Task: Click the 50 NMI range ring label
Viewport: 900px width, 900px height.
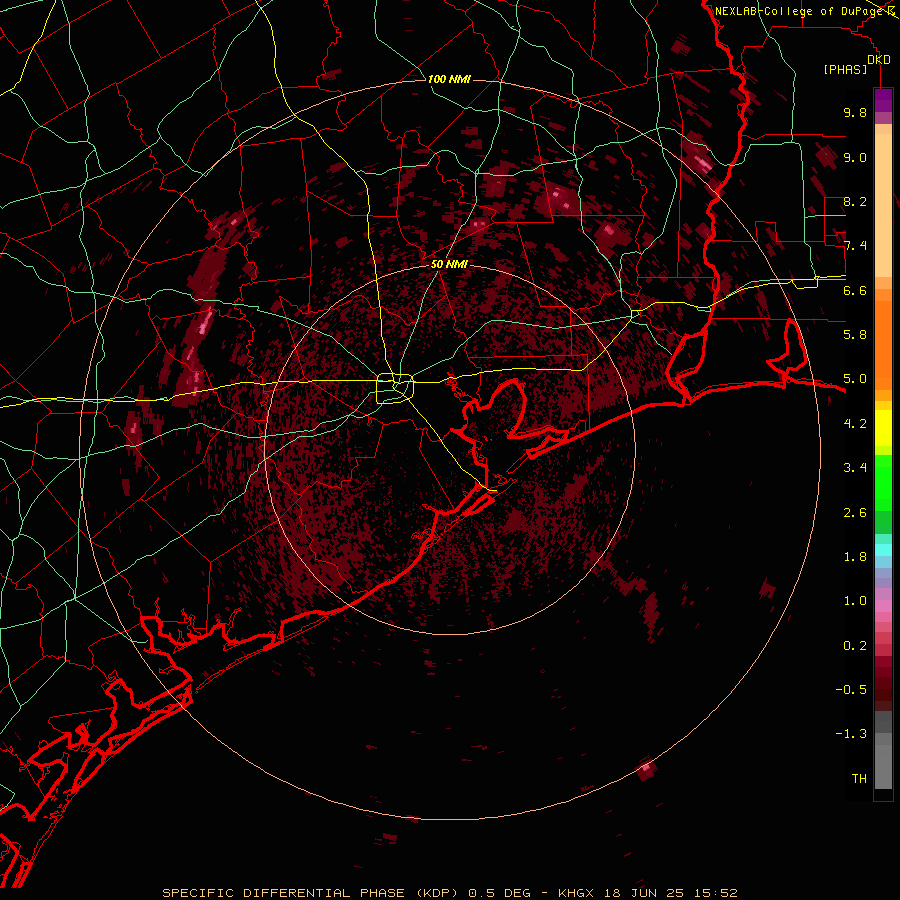Action: point(449,264)
